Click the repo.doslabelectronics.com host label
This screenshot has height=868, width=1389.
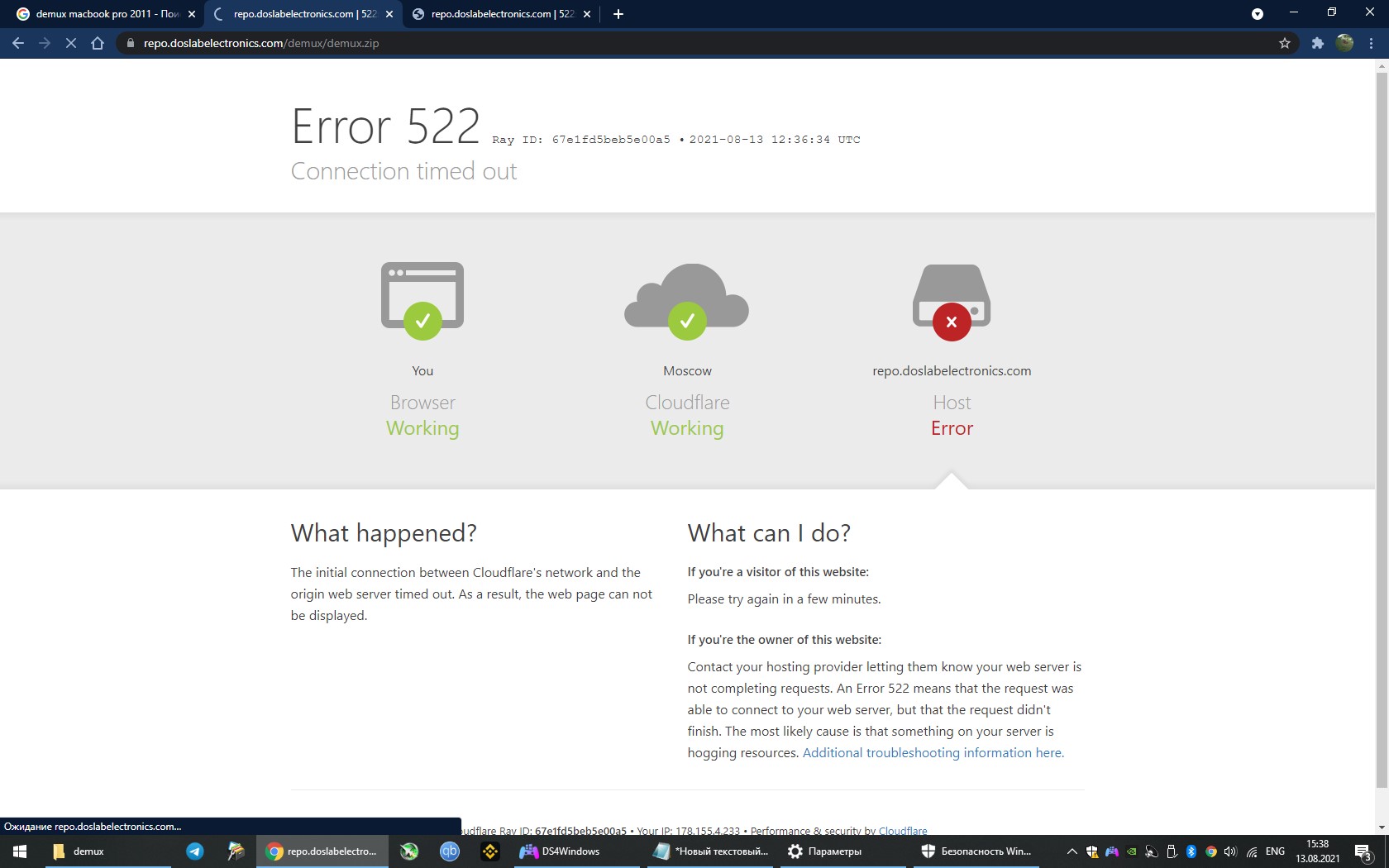pos(952,371)
